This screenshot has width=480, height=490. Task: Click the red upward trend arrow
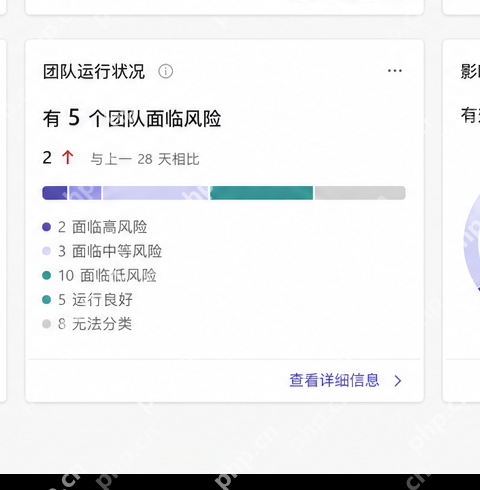tap(68, 157)
